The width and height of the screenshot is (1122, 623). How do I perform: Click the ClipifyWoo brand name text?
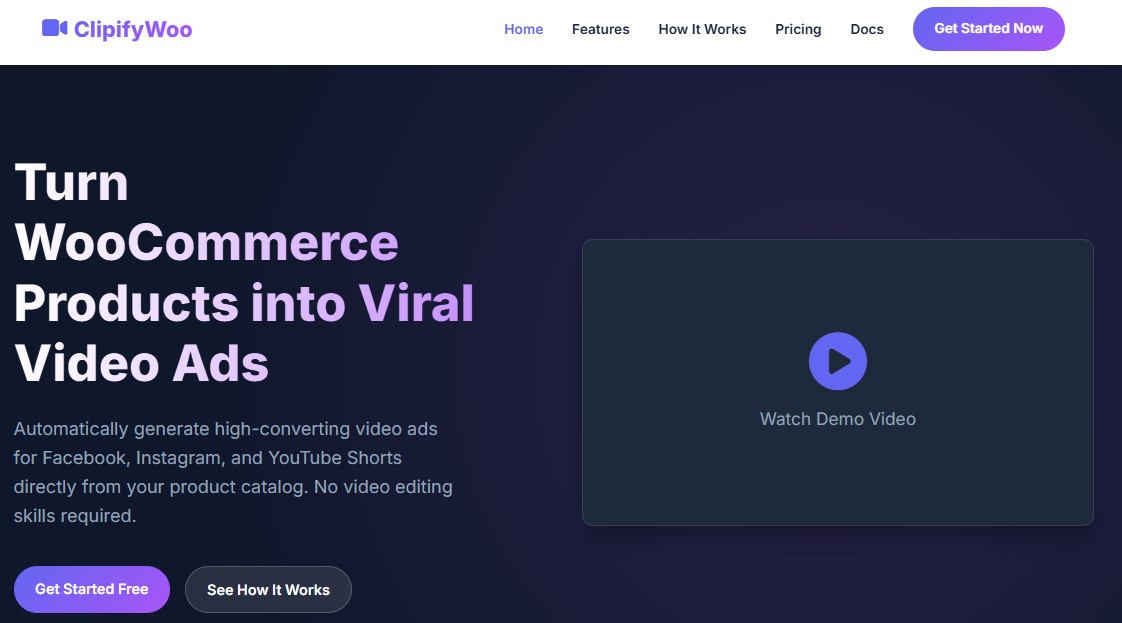pyautogui.click(x=133, y=29)
